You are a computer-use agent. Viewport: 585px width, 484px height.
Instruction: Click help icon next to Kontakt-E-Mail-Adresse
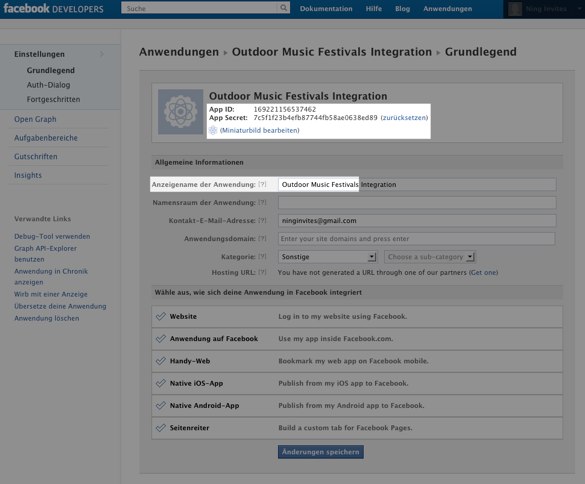262,221
